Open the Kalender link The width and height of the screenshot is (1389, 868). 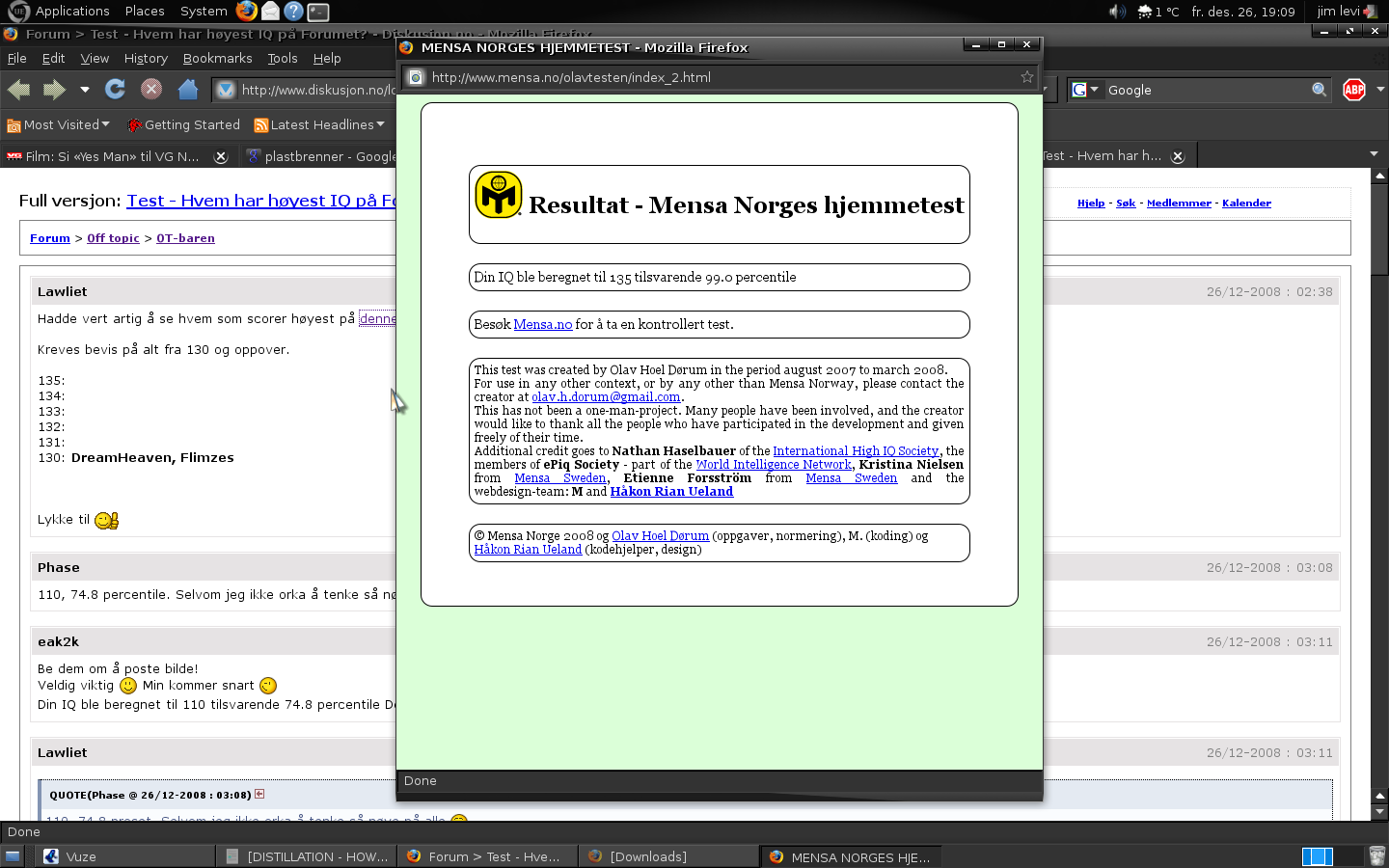[x=1246, y=203]
